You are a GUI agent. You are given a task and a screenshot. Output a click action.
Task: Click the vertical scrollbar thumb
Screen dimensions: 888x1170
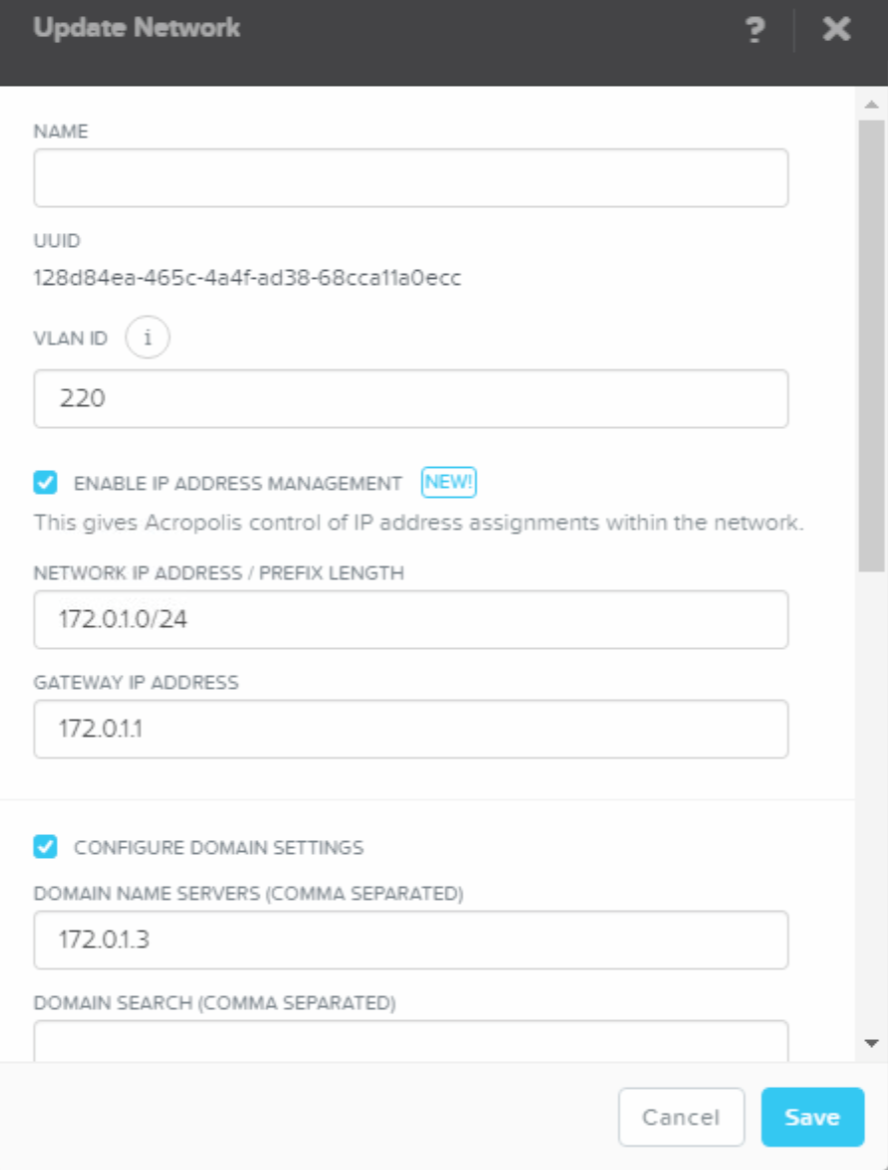tap(871, 345)
